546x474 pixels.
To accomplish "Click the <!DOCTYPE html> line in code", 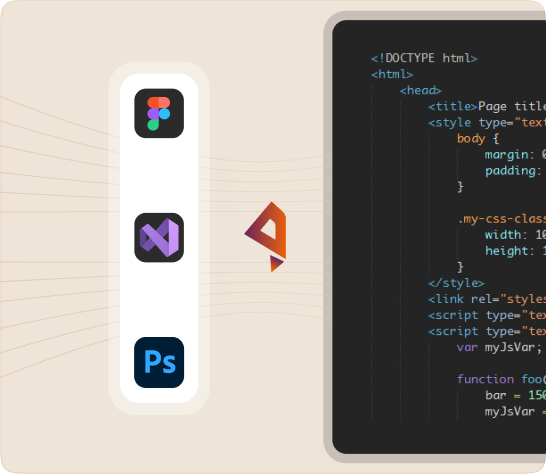I will click(x=424, y=58).
